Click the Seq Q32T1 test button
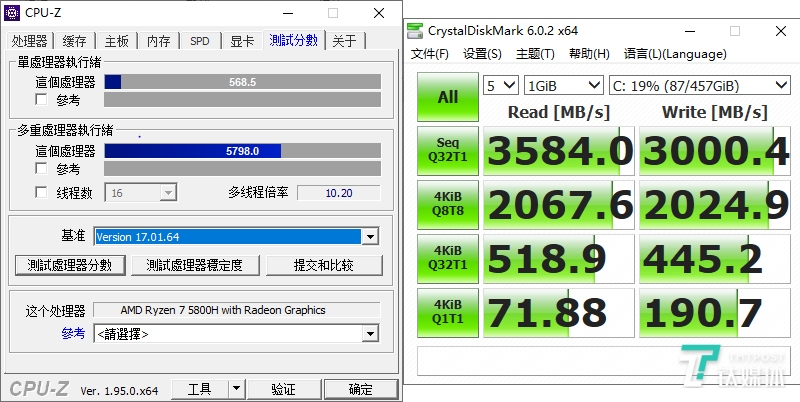Viewport: 800px width, 402px height. tap(448, 150)
